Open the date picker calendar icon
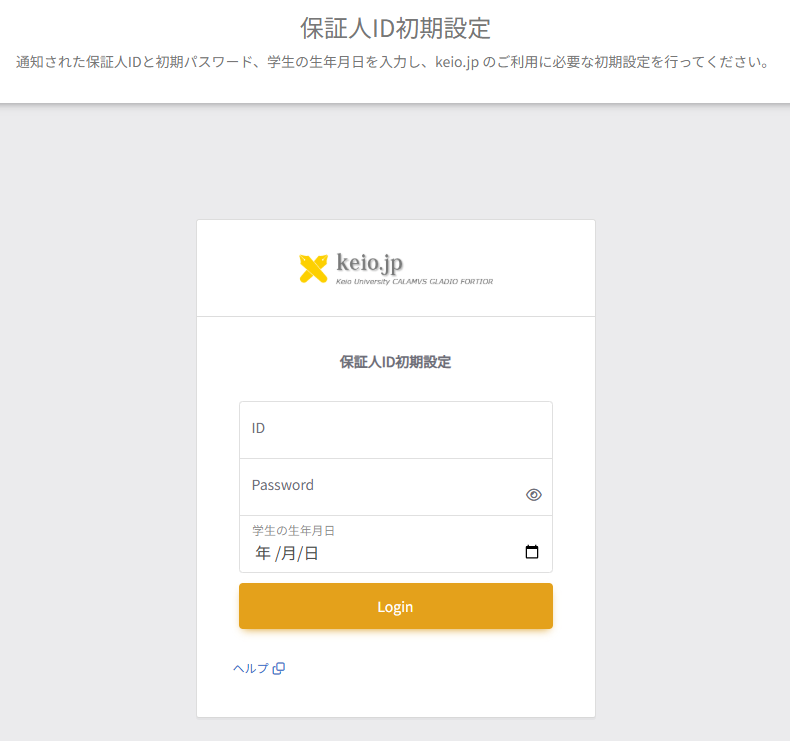The width and height of the screenshot is (790, 741). click(532, 552)
